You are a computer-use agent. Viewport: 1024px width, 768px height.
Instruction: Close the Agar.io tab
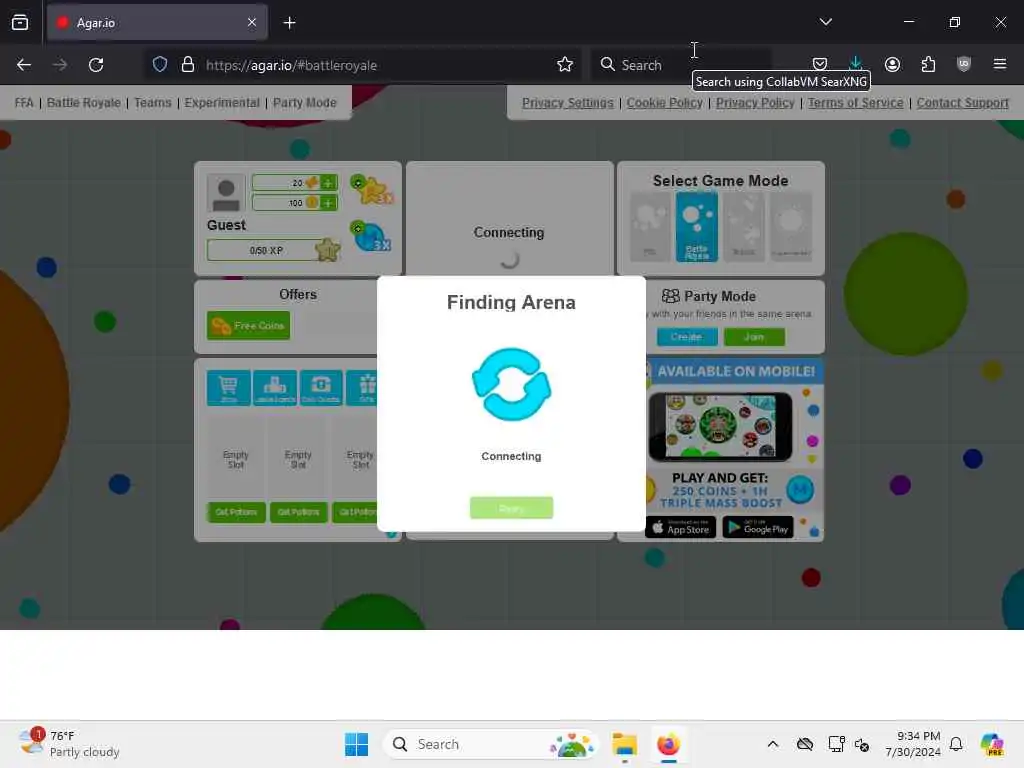coord(252,23)
